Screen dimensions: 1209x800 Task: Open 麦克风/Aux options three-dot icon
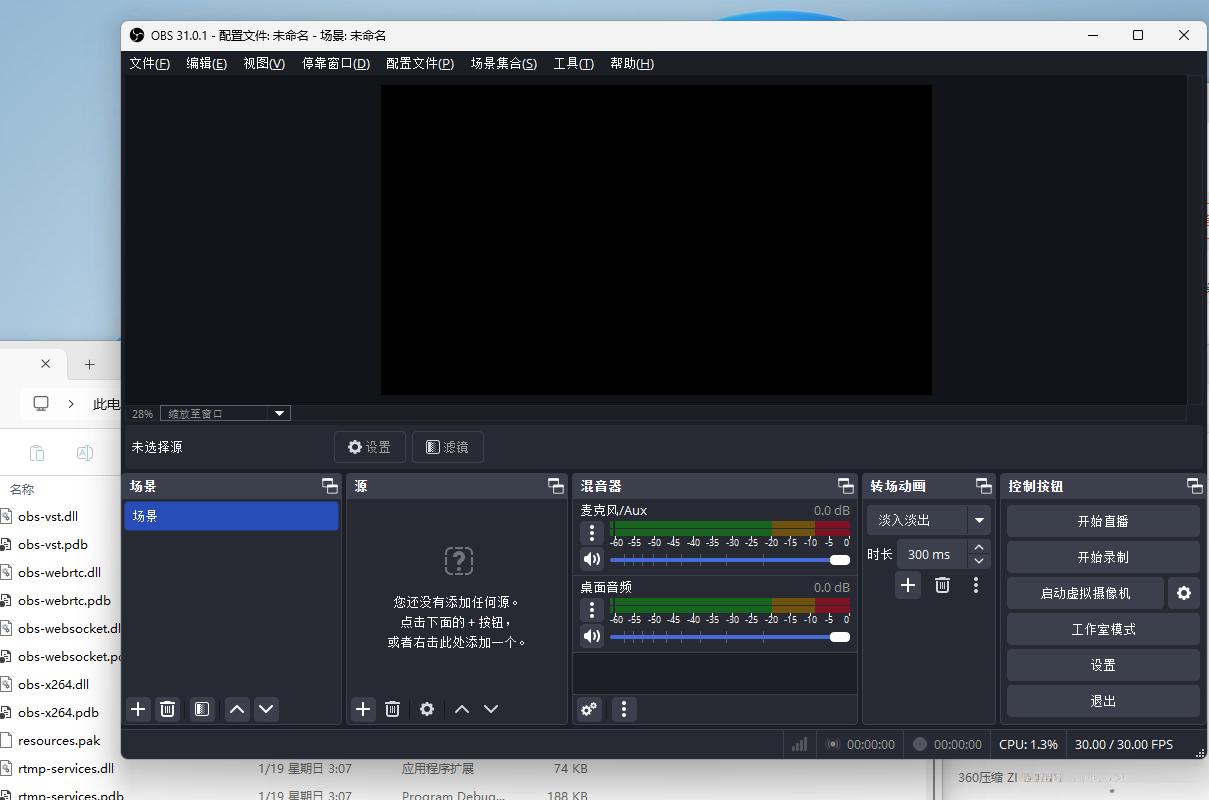pos(591,533)
